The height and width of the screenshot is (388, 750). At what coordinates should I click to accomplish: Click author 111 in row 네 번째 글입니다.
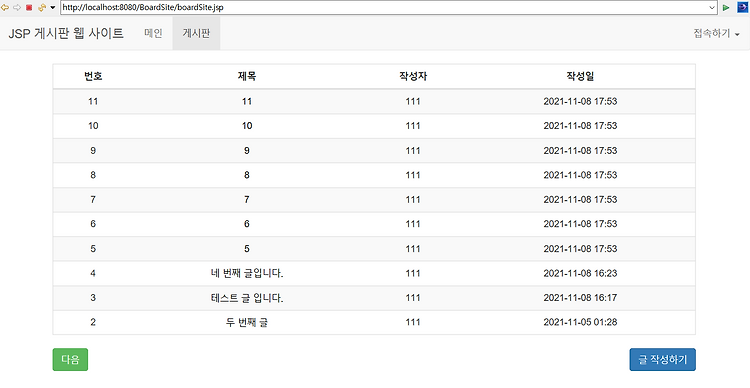click(x=413, y=273)
